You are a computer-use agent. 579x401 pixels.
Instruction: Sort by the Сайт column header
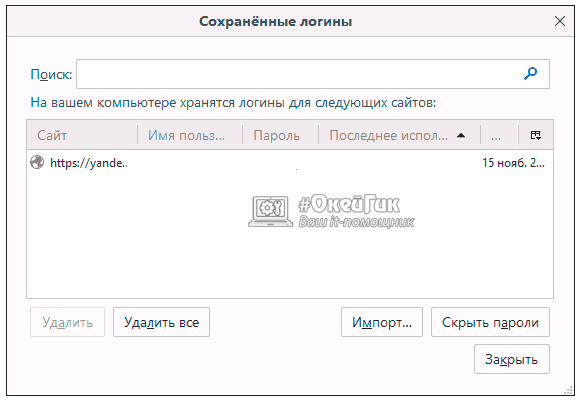pos(82,135)
